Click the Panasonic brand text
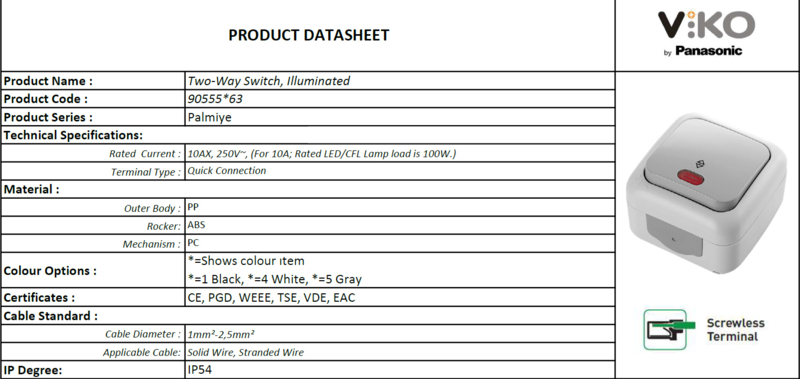800x379 pixels. click(x=709, y=51)
